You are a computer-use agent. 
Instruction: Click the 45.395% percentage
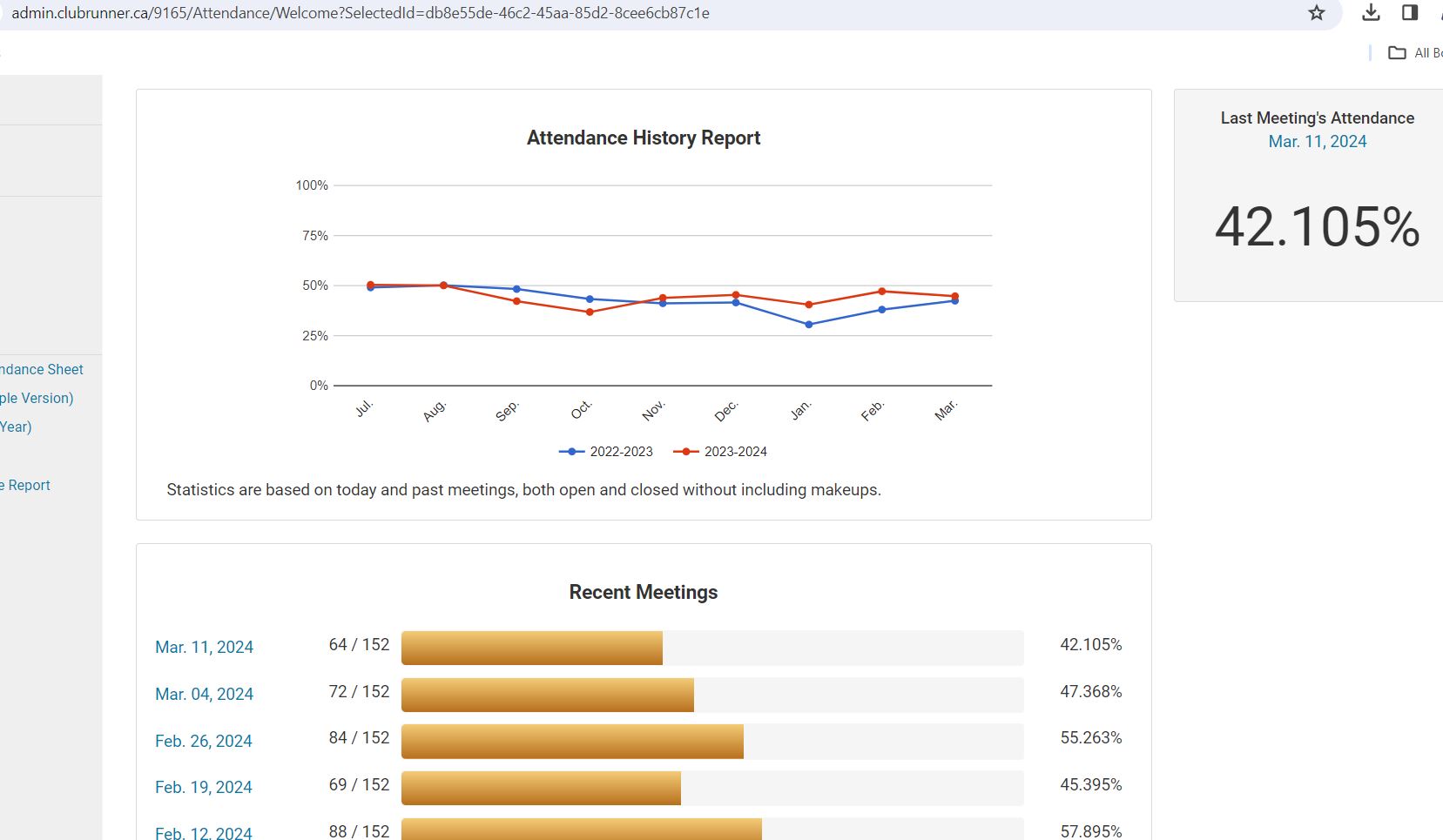pyautogui.click(x=1090, y=785)
